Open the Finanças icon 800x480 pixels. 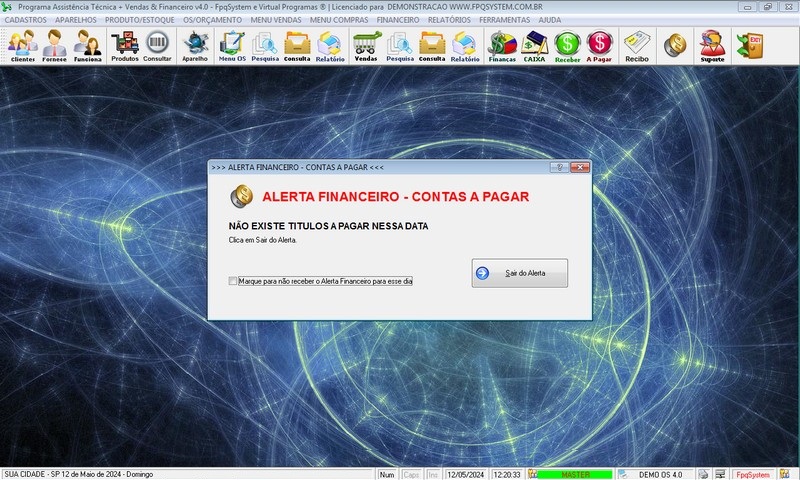click(502, 45)
